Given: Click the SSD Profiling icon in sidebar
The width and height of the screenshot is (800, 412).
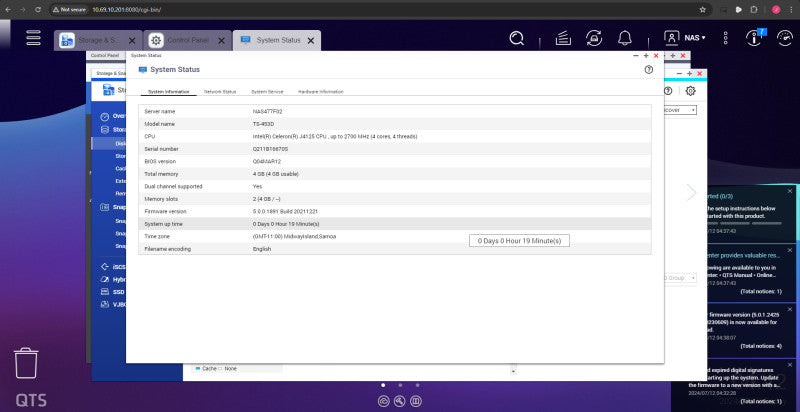Looking at the screenshot, I should coord(105,292).
